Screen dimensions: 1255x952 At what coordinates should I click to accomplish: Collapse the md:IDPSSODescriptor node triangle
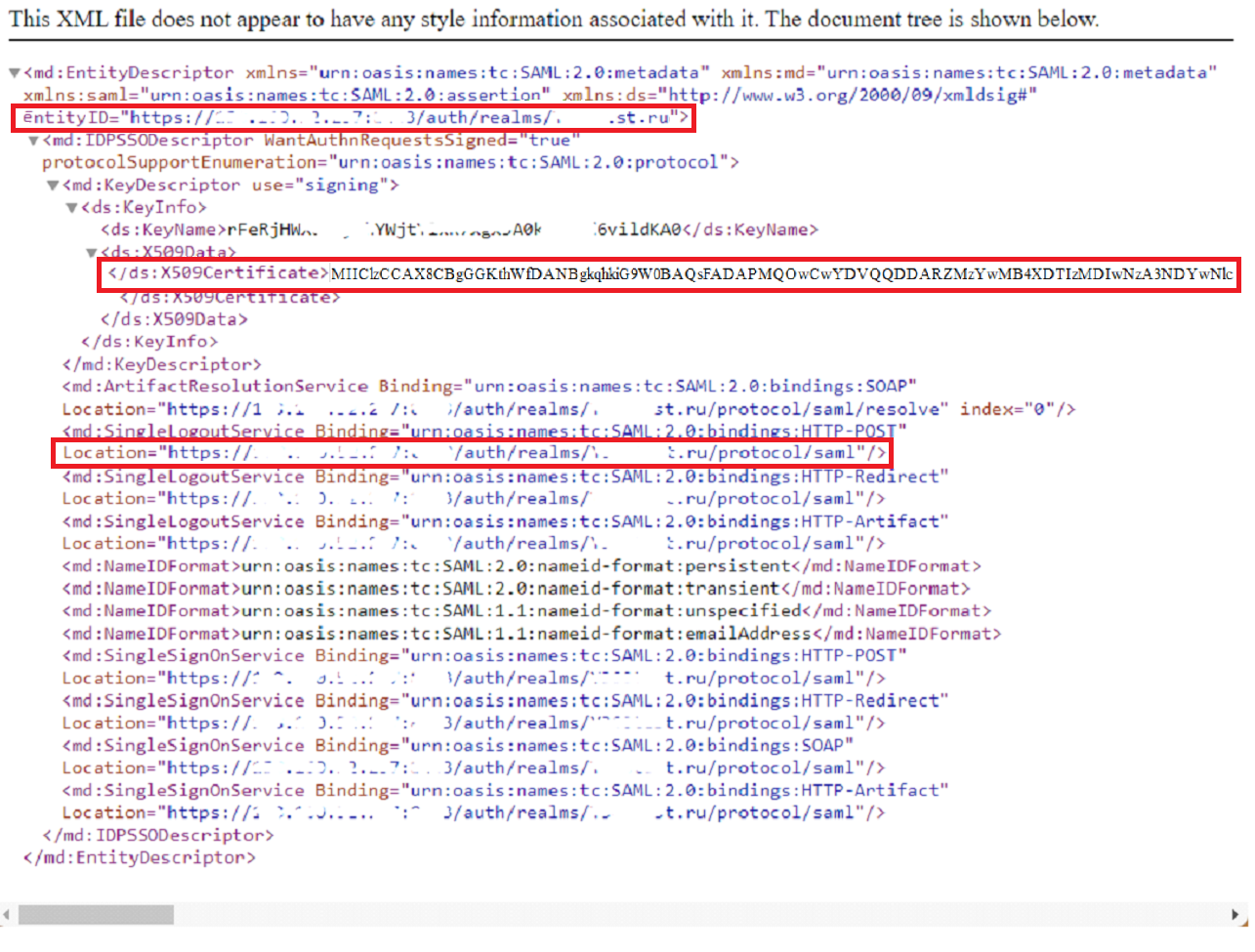(x=34, y=141)
